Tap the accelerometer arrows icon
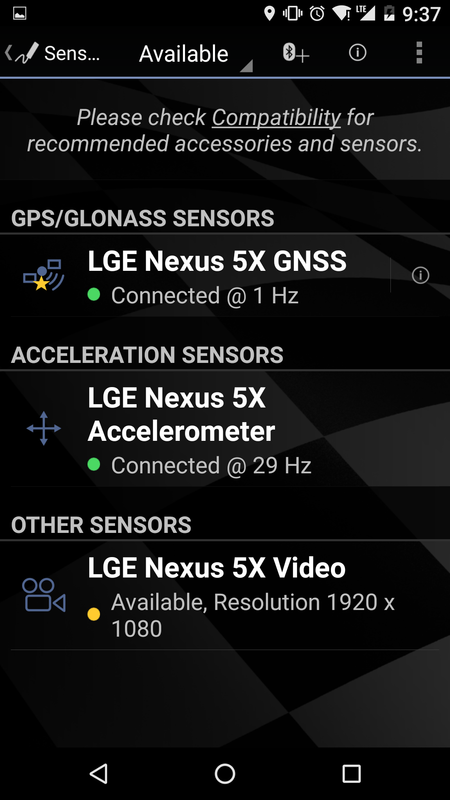This screenshot has height=800, width=450. click(43, 429)
